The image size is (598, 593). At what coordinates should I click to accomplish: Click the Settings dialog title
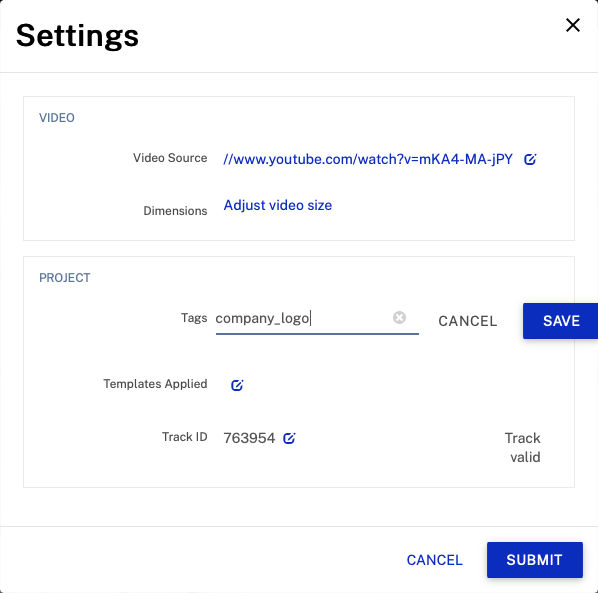[x=77, y=35]
